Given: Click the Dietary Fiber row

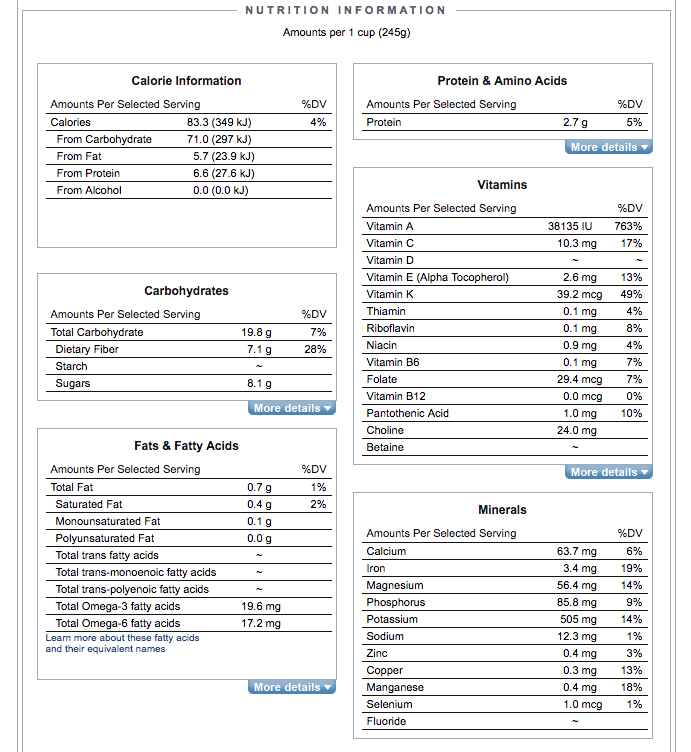Looking at the screenshot, I should point(188,349).
